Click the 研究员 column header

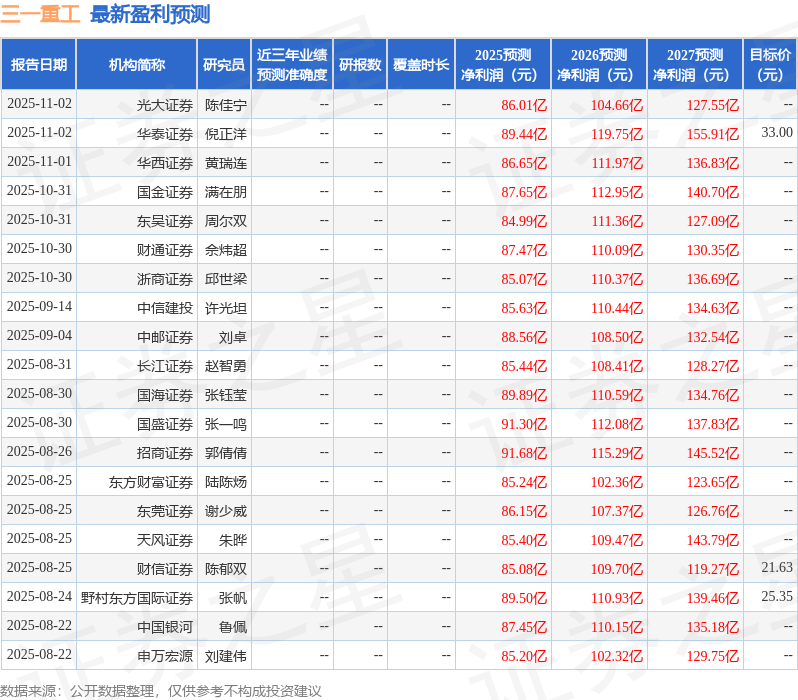coord(224,65)
